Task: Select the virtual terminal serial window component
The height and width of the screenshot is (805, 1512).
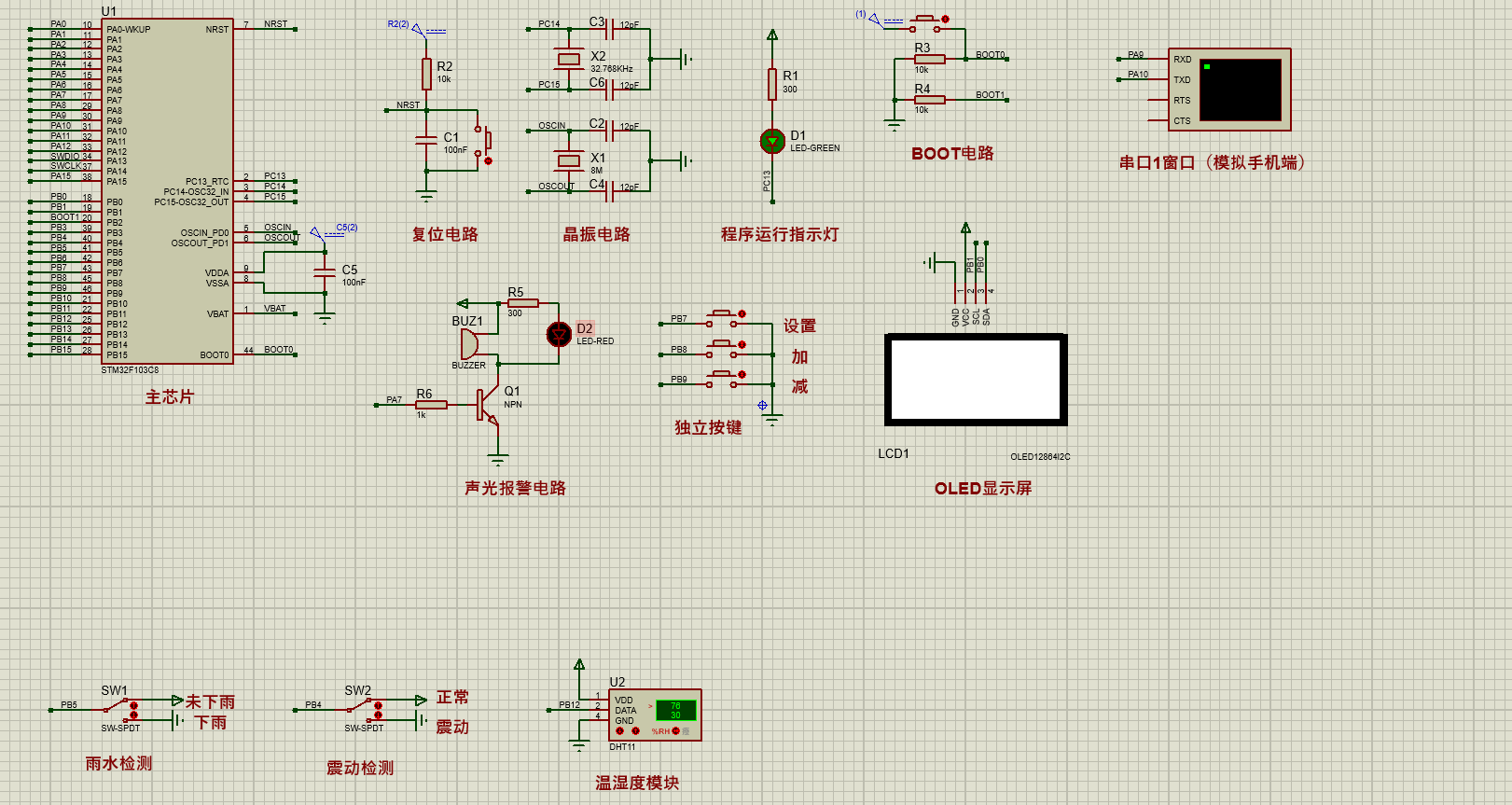Action: coord(1230,90)
